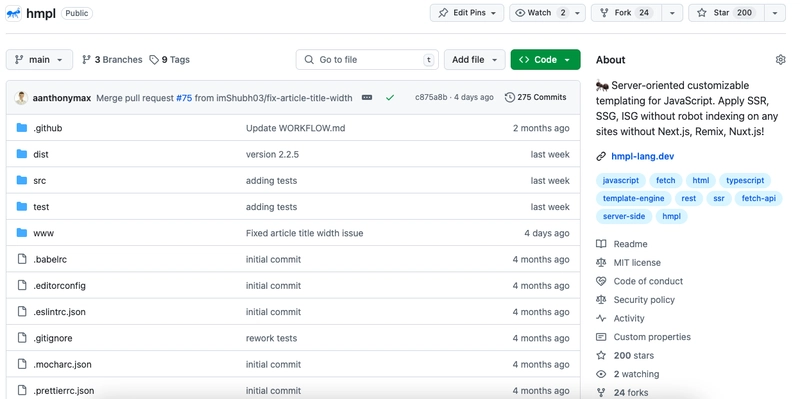Open the main branch dropdown

[39, 60]
